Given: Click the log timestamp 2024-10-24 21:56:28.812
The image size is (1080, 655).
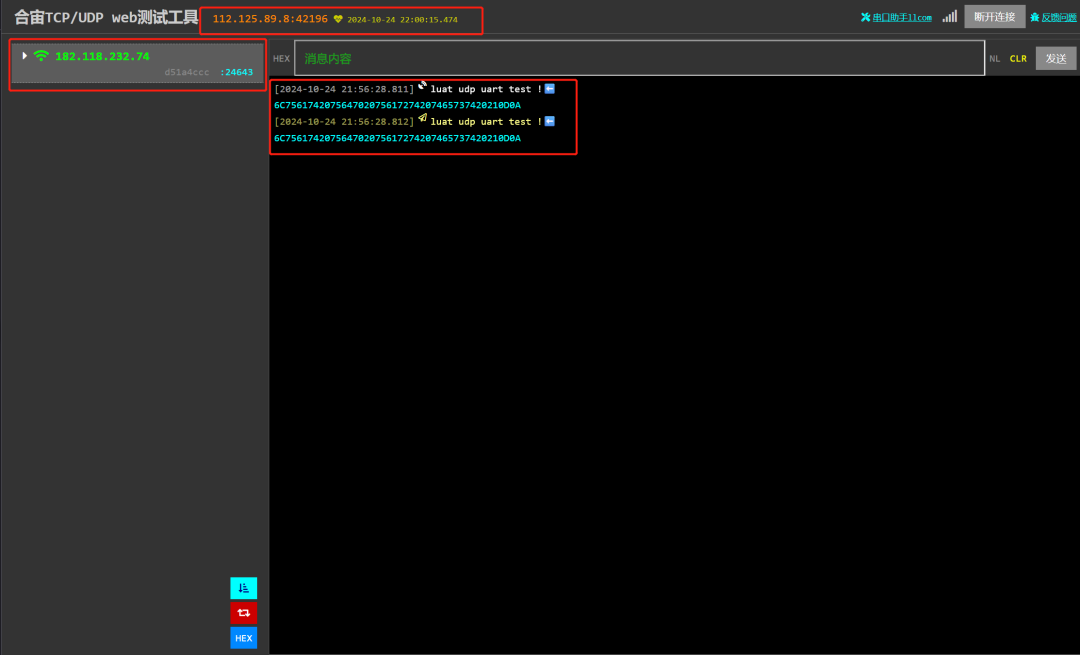Looking at the screenshot, I should click(344, 121).
